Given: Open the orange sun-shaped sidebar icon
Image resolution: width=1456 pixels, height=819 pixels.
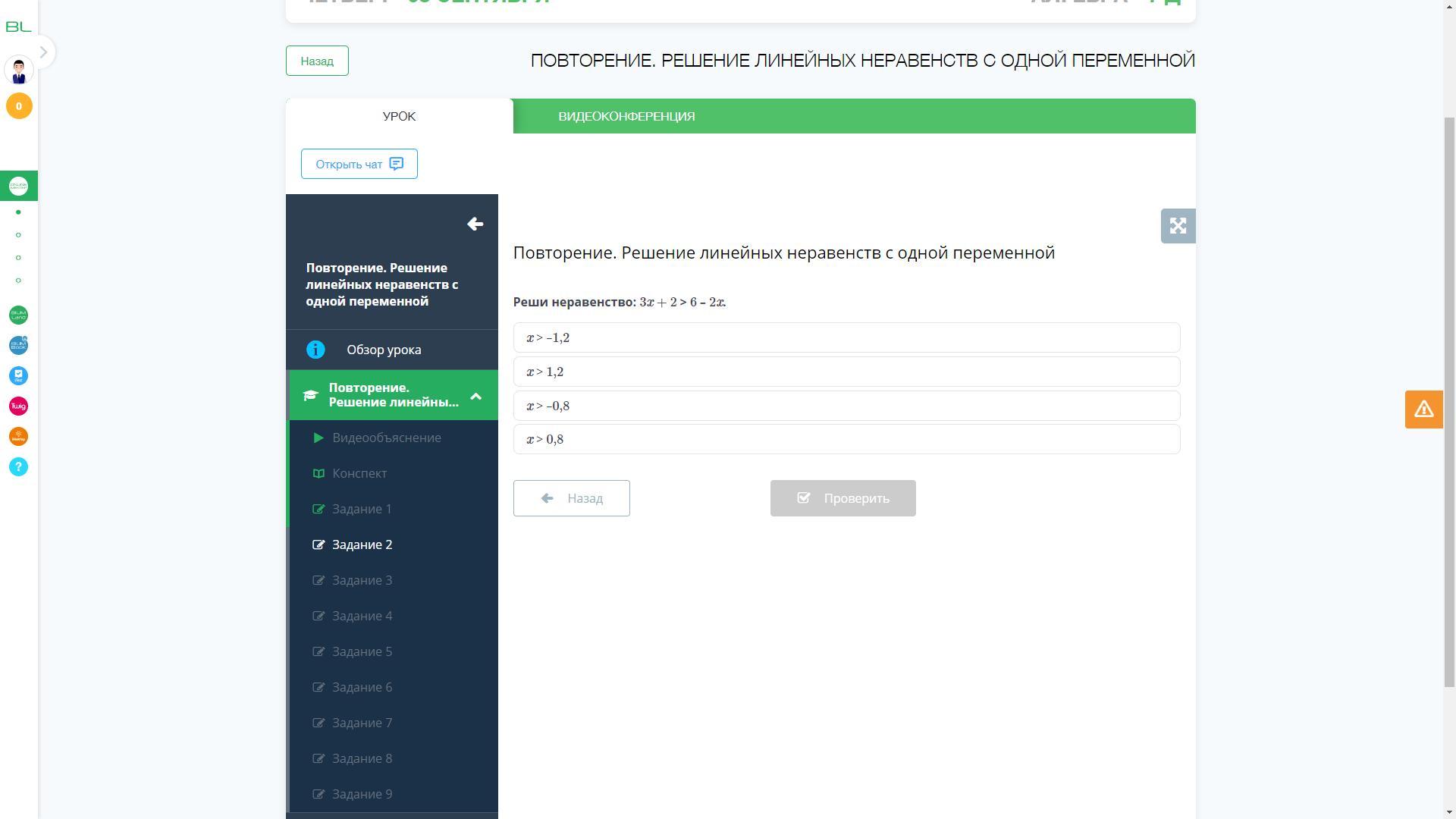Looking at the screenshot, I should [18, 437].
